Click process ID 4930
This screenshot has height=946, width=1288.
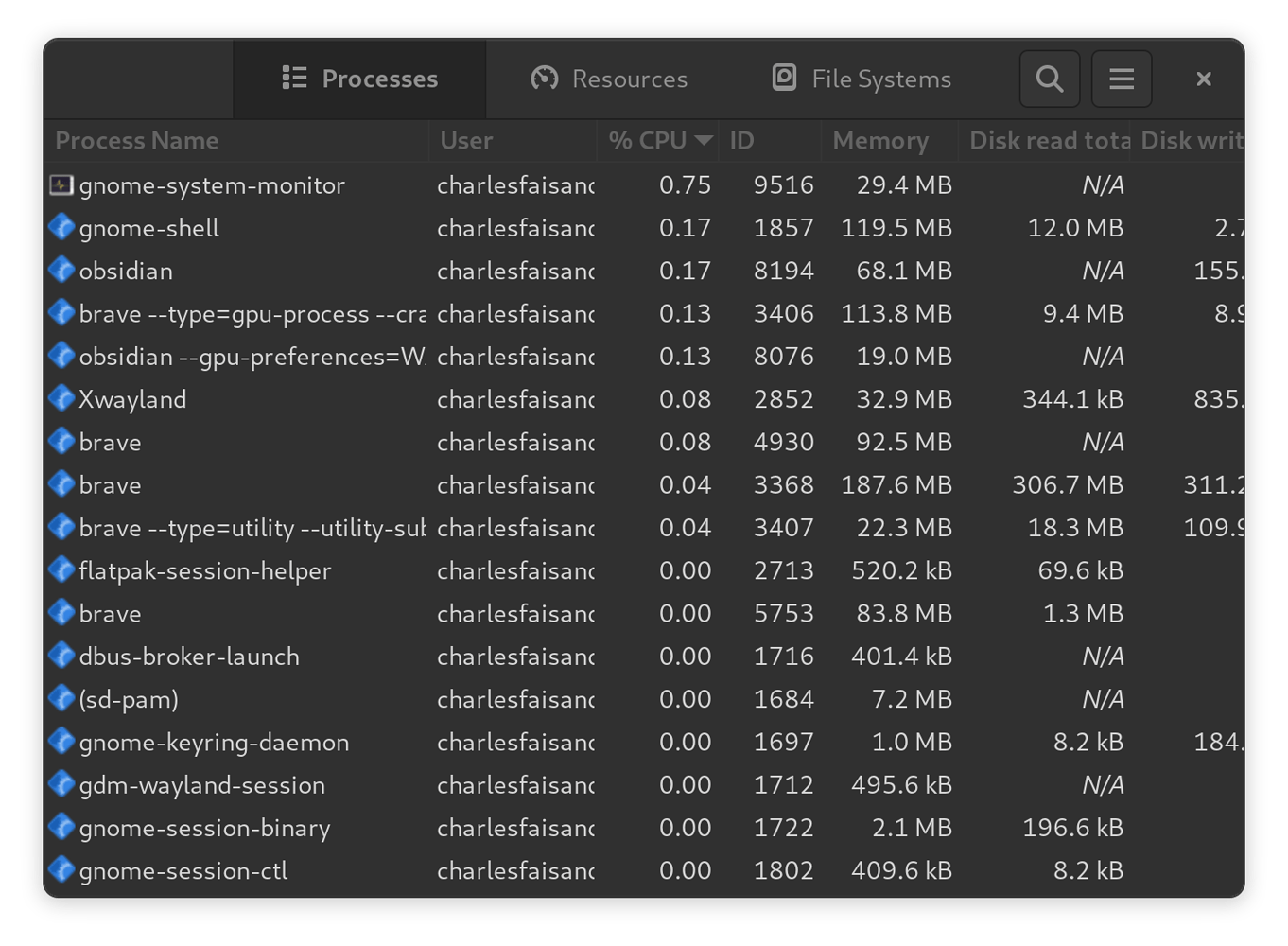pyautogui.click(x=783, y=442)
